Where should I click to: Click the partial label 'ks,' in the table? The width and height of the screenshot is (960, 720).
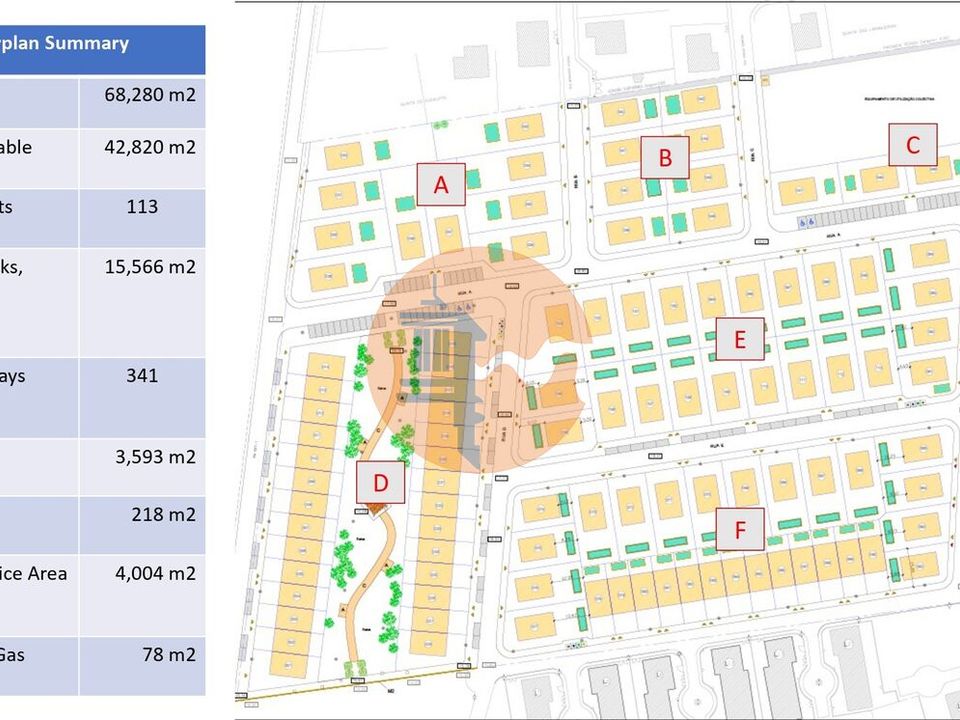pyautogui.click(x=12, y=268)
